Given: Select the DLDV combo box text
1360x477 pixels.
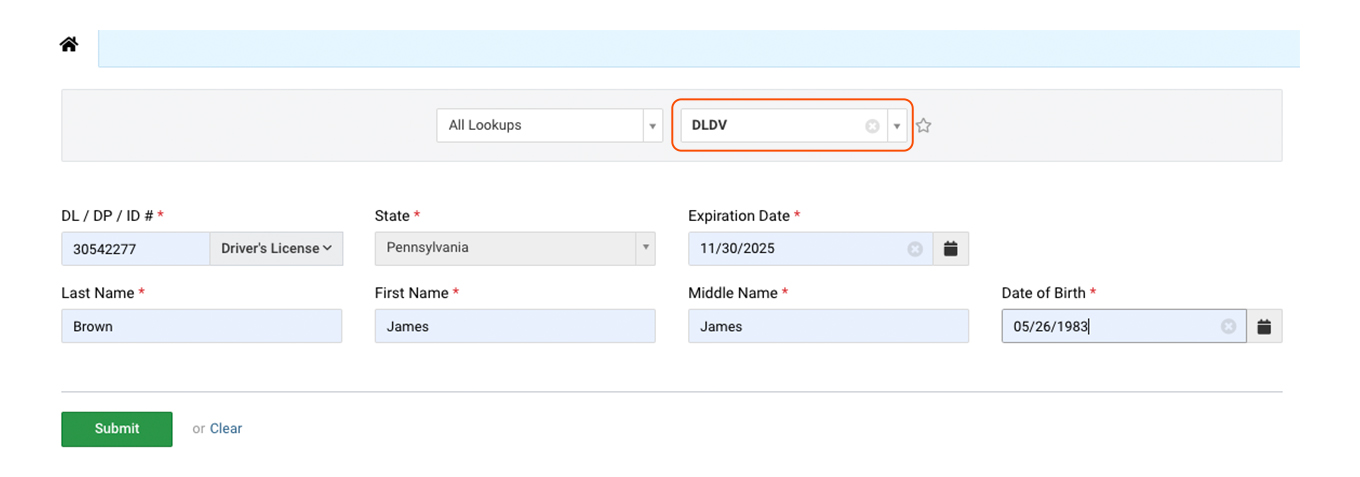Looking at the screenshot, I should coord(708,126).
